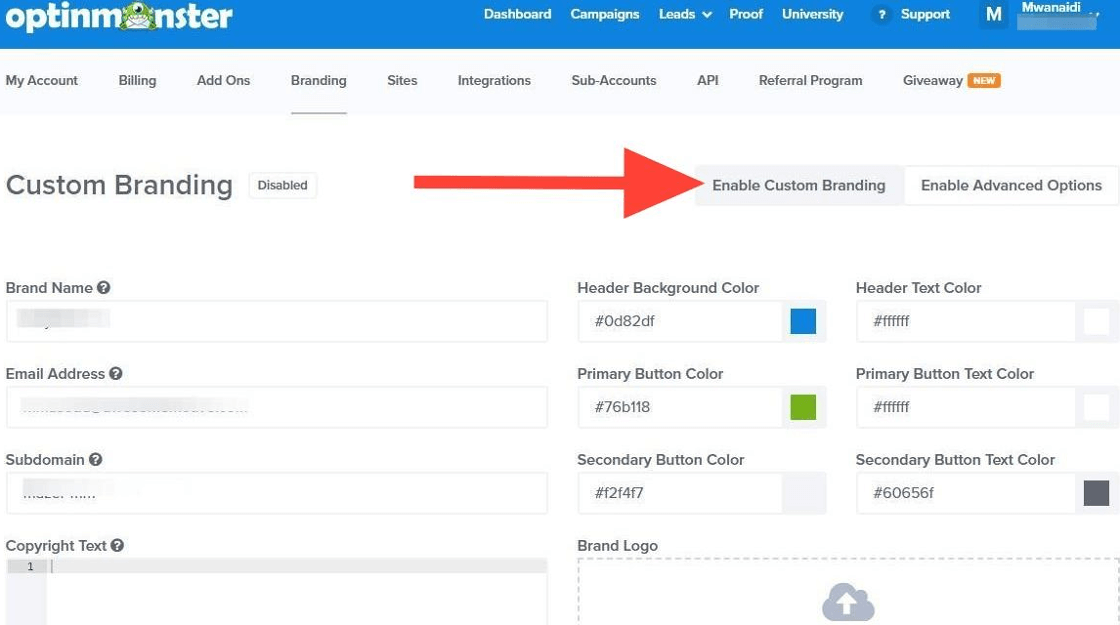Click the Subdomain help question icon
The height and width of the screenshot is (625, 1120).
[96, 460]
